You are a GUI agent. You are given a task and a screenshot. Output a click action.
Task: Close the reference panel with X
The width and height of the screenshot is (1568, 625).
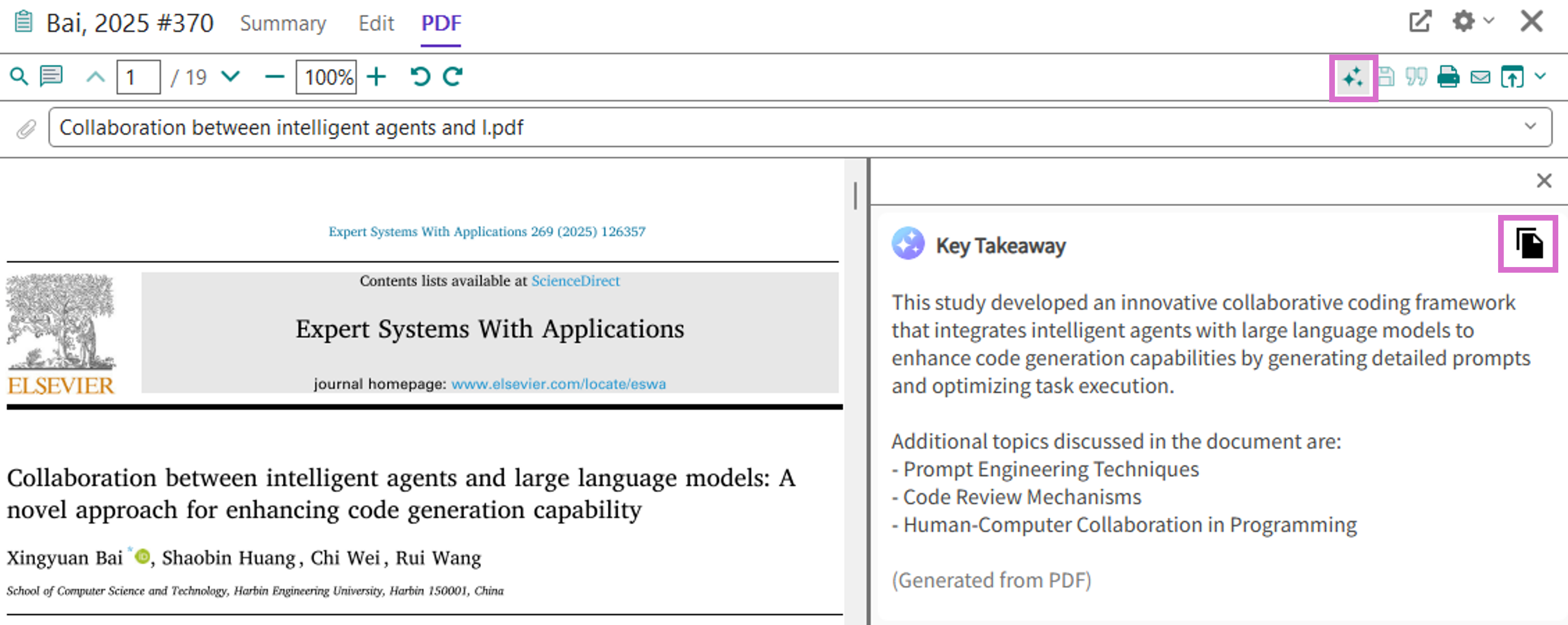coord(1532,21)
